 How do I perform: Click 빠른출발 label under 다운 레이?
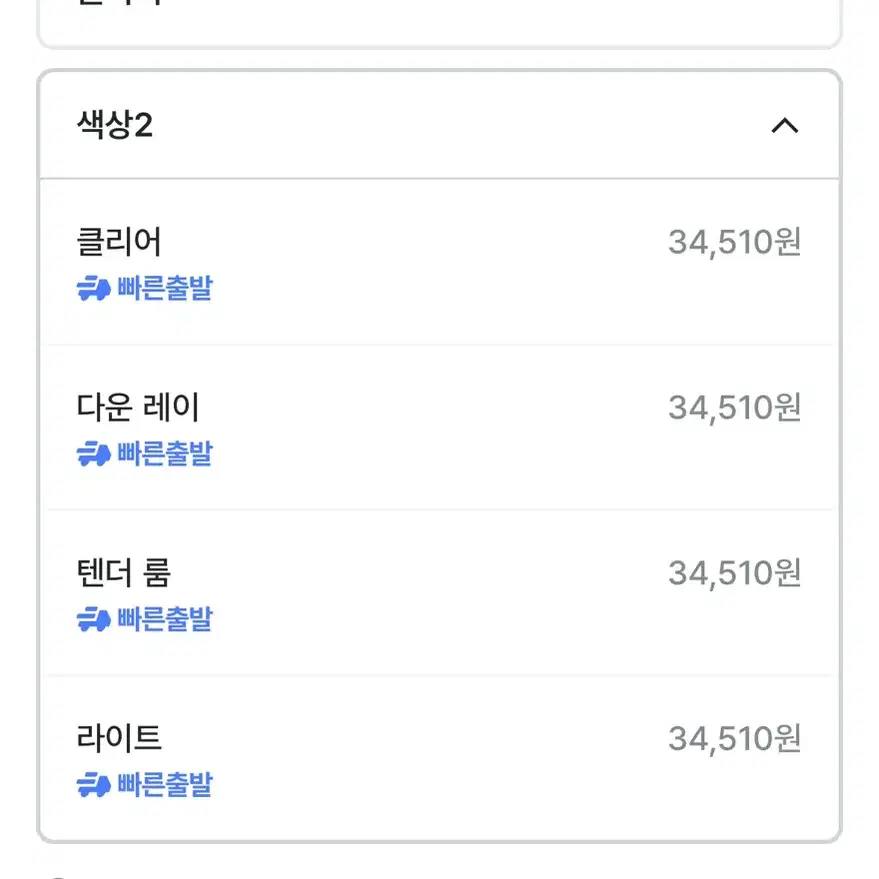pos(165,454)
